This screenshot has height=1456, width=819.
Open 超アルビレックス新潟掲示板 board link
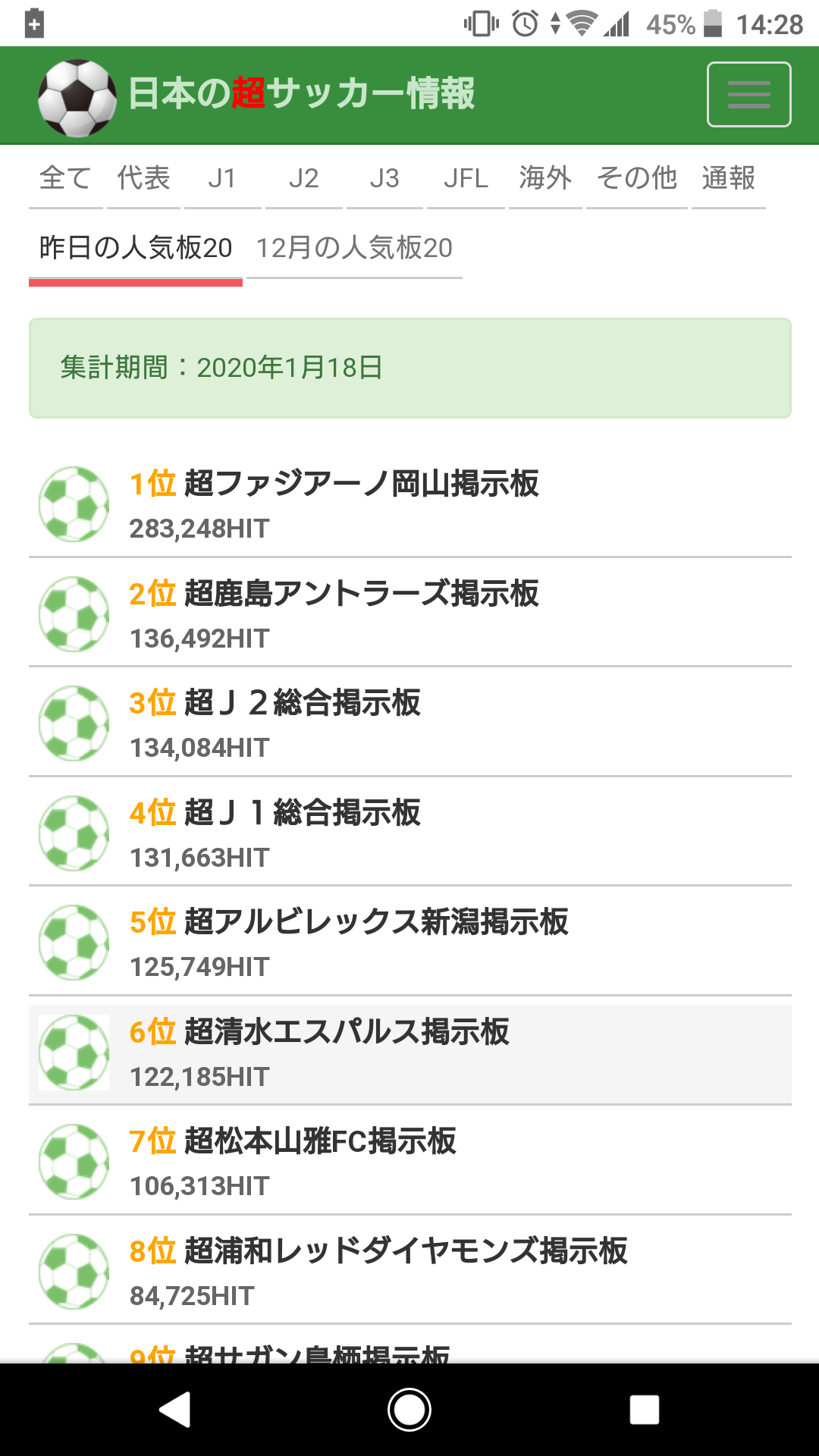pos(376,922)
